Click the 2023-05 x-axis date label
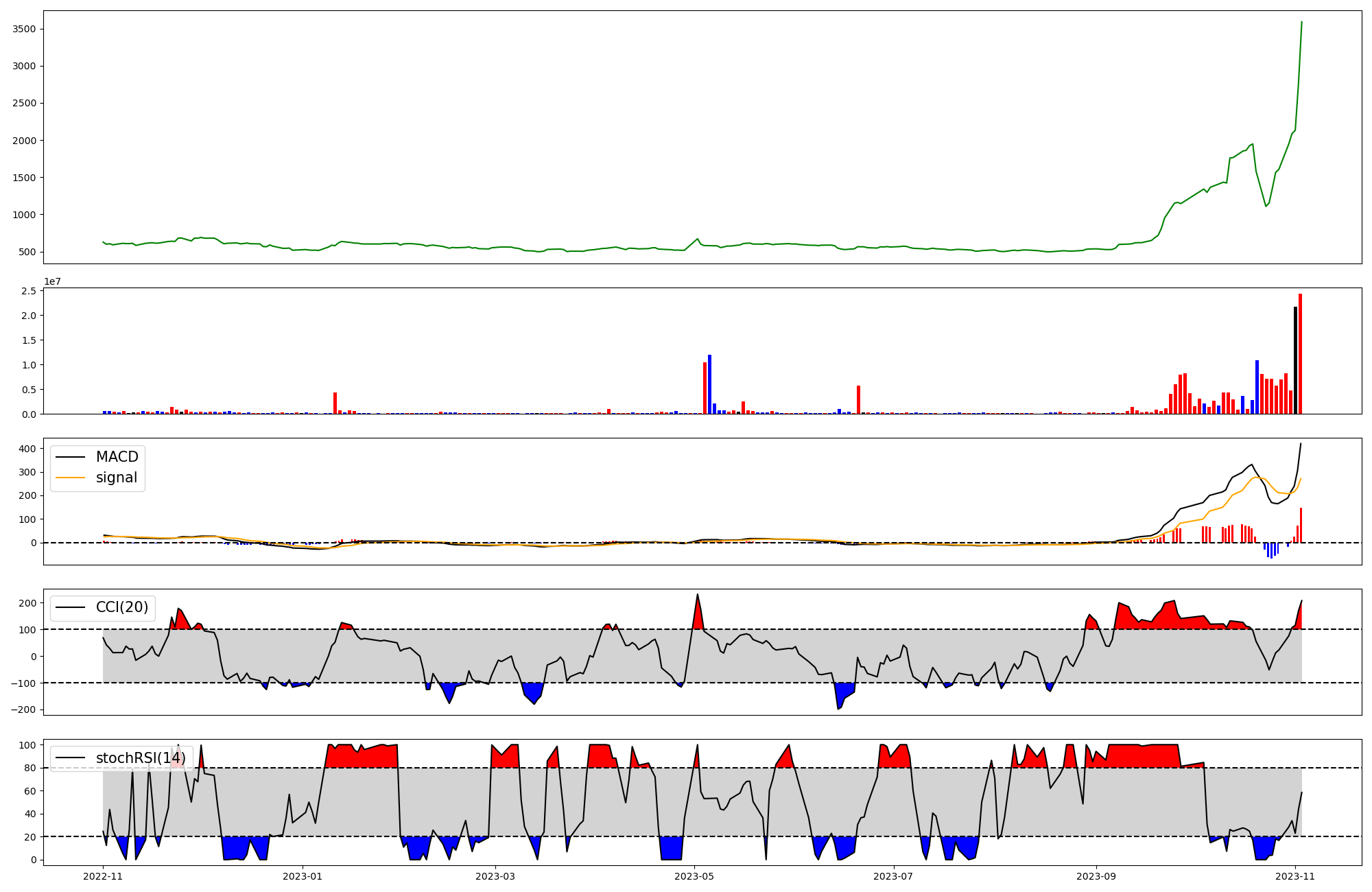The image size is (1372, 892). coord(694,876)
